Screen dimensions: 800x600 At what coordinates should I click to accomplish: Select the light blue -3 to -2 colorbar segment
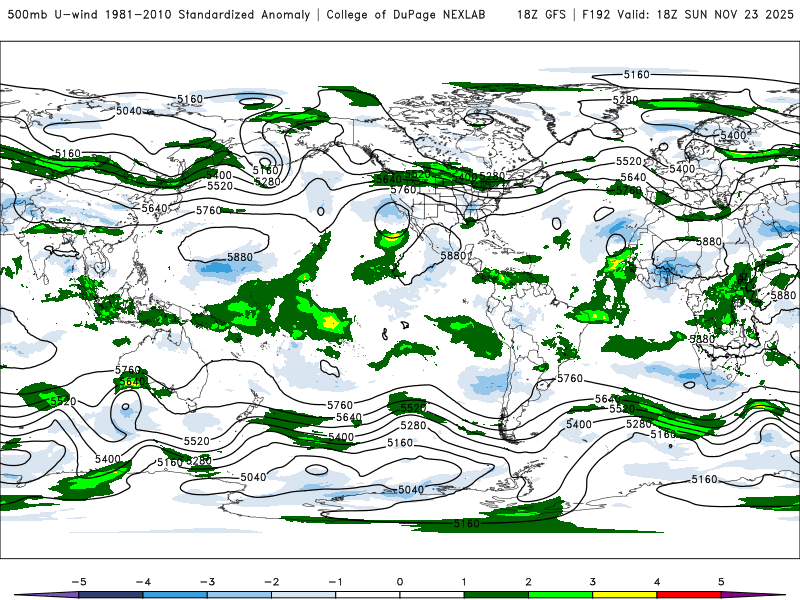[239, 595]
